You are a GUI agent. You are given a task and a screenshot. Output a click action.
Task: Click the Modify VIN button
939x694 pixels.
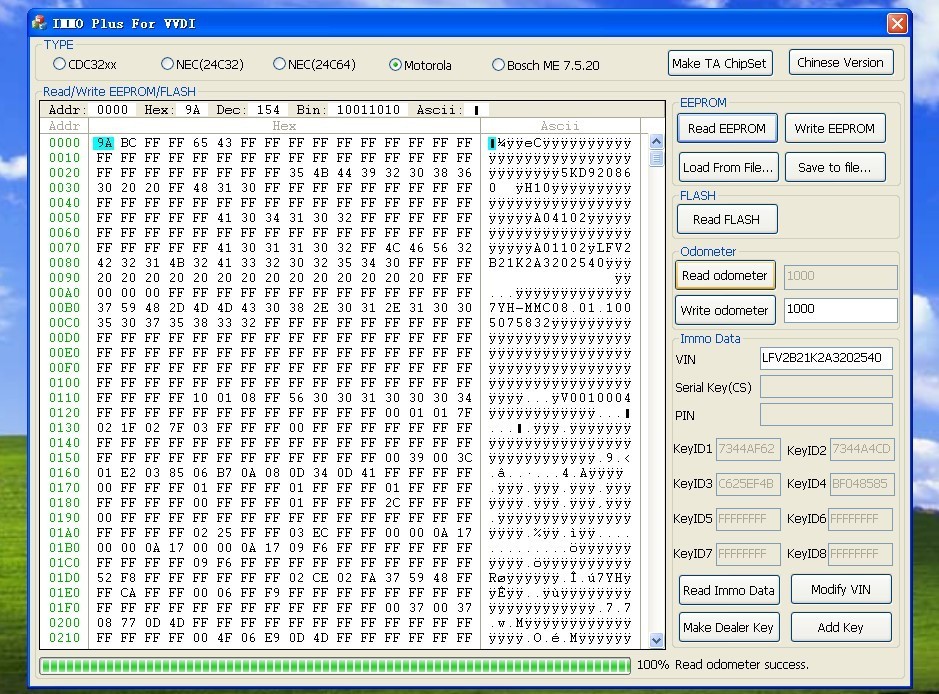point(841,589)
